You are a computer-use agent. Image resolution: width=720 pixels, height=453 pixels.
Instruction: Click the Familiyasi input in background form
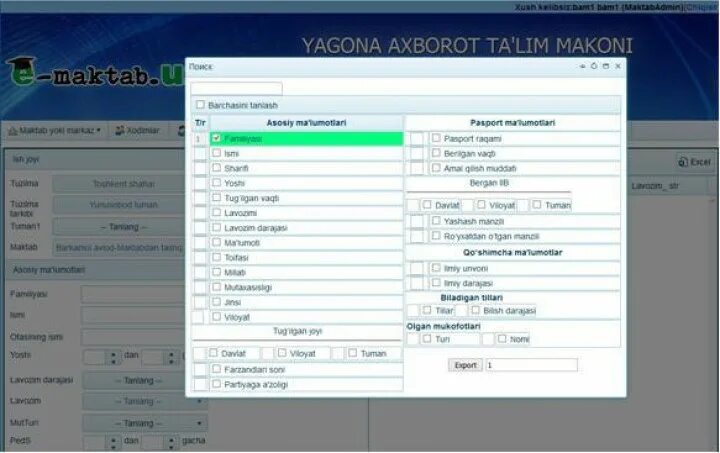coord(134,294)
